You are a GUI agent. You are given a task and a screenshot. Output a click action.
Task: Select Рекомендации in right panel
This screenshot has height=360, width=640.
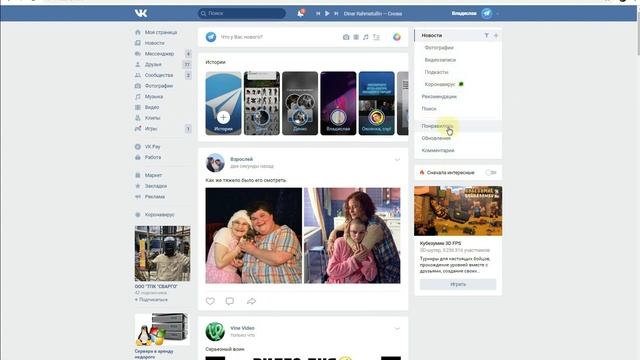click(x=439, y=97)
